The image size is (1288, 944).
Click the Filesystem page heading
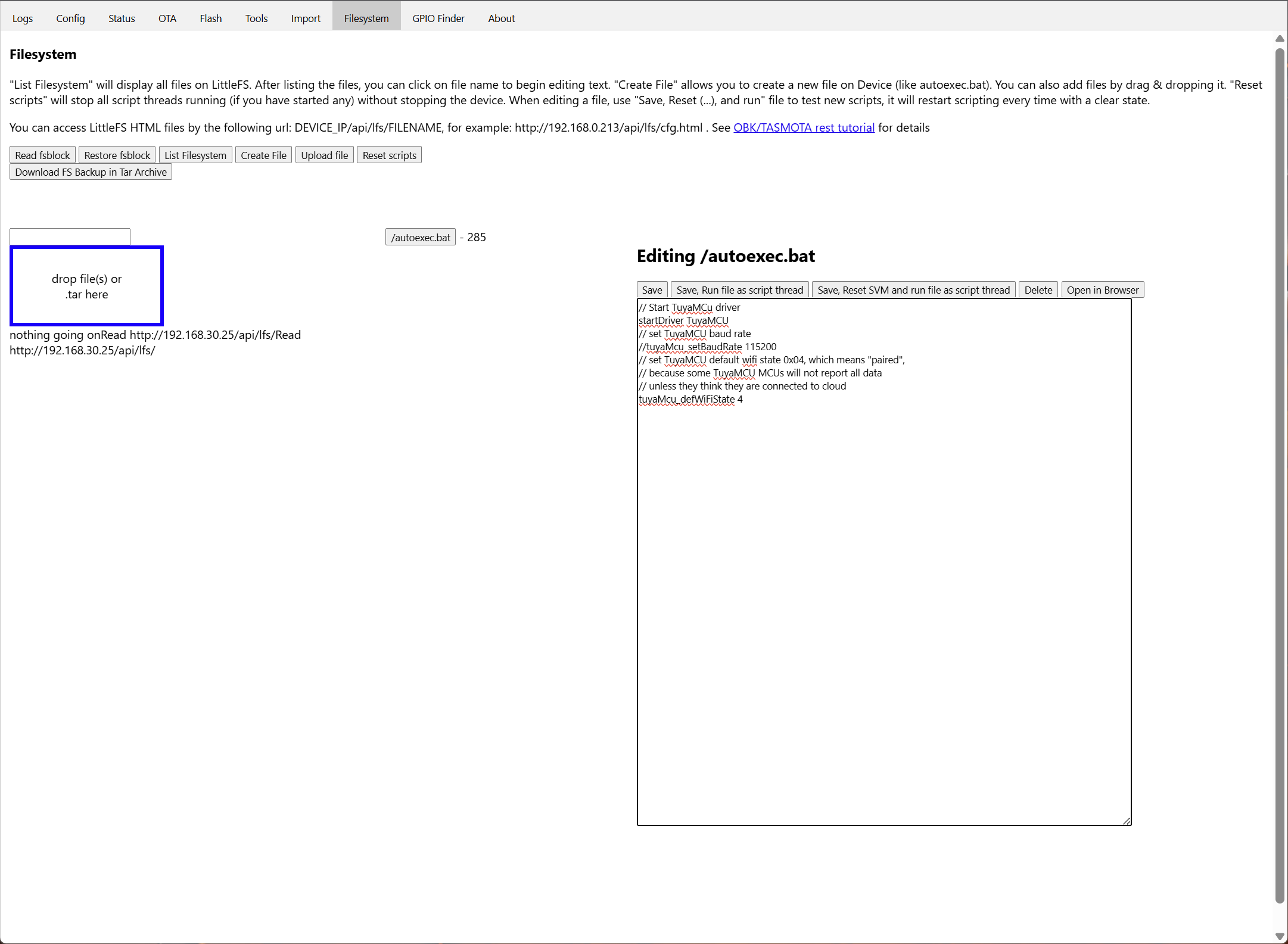coord(43,54)
